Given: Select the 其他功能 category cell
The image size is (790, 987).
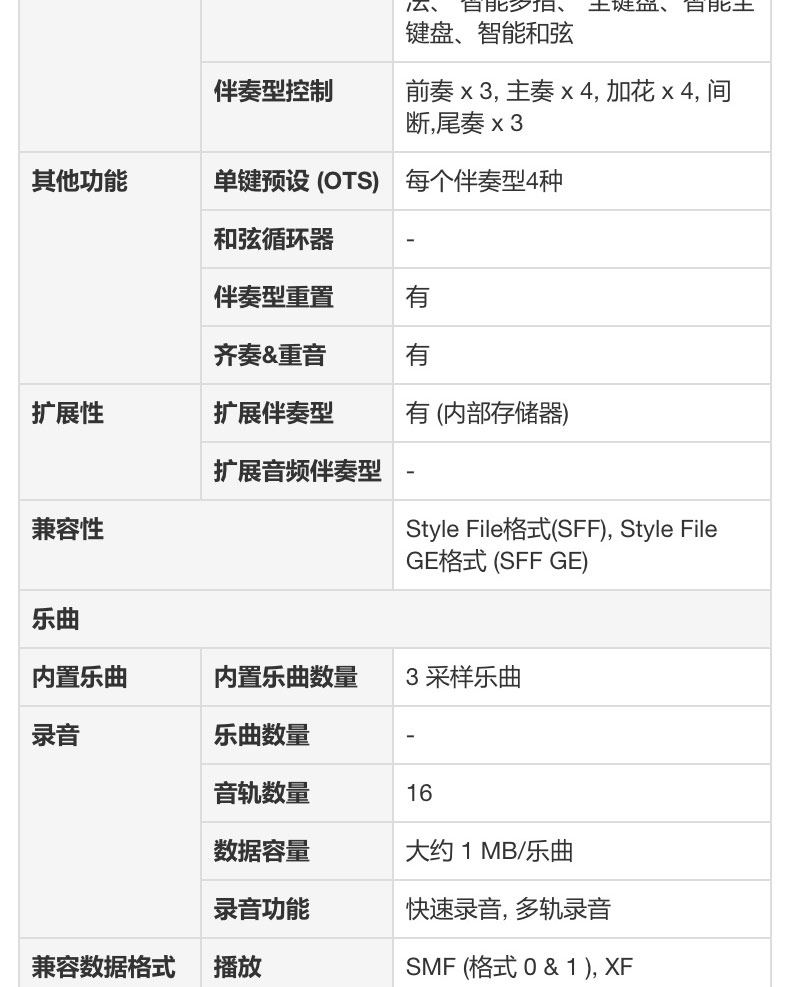Looking at the screenshot, I should pyautogui.click(x=80, y=182).
